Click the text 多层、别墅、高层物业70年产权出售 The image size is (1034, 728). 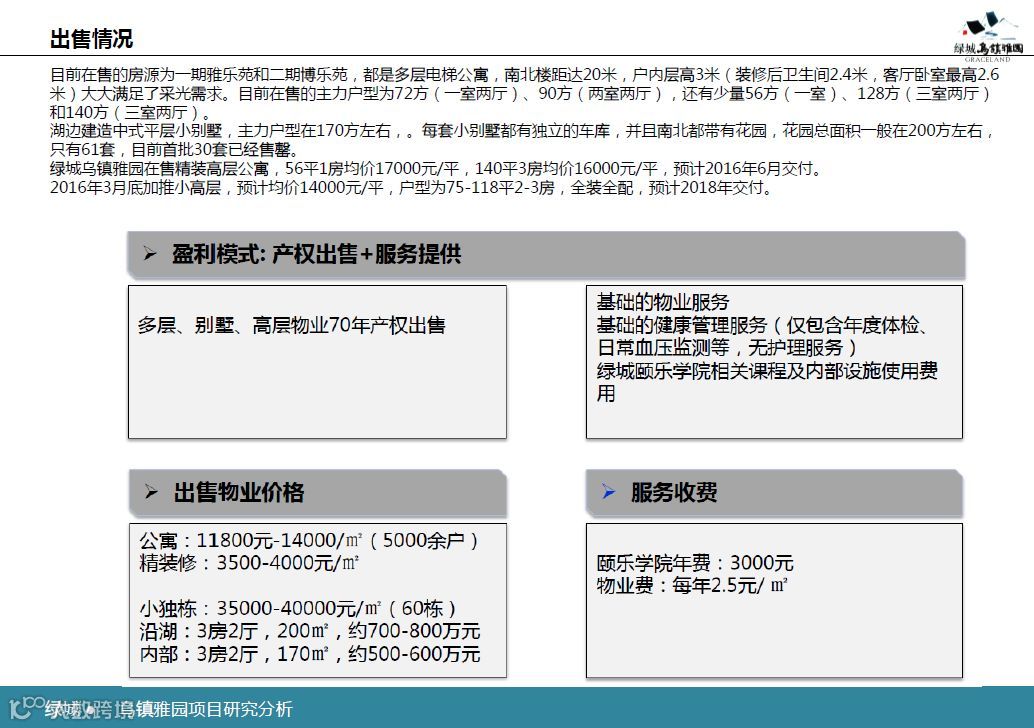pos(291,325)
